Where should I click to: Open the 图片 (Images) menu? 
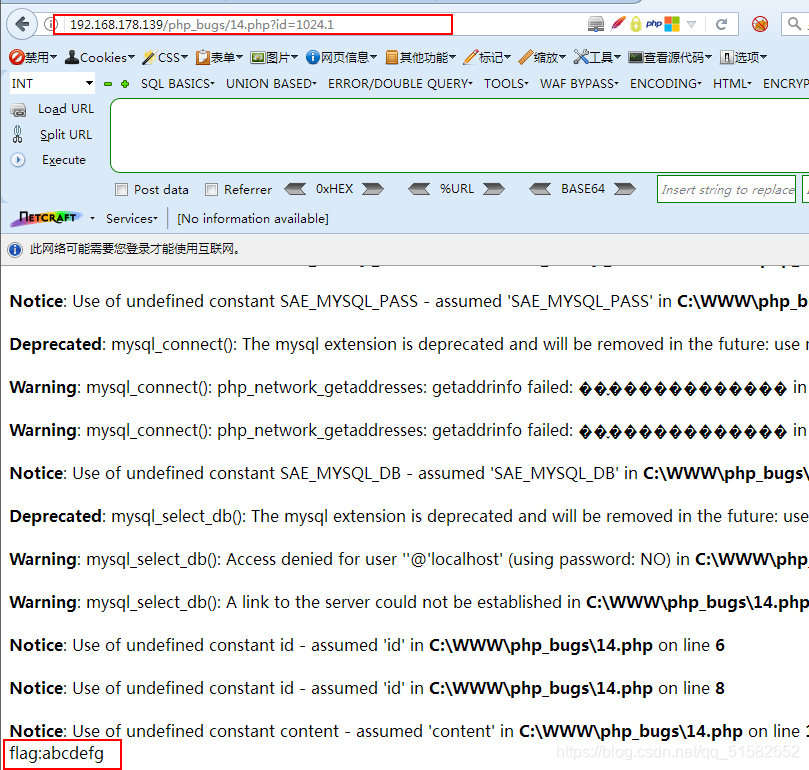click(x=274, y=57)
